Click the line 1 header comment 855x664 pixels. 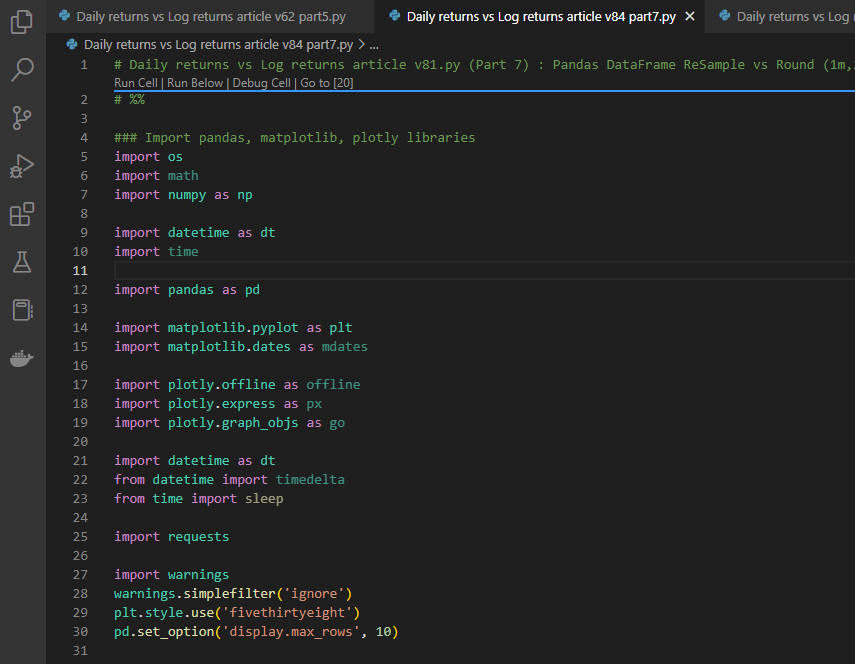[484, 64]
